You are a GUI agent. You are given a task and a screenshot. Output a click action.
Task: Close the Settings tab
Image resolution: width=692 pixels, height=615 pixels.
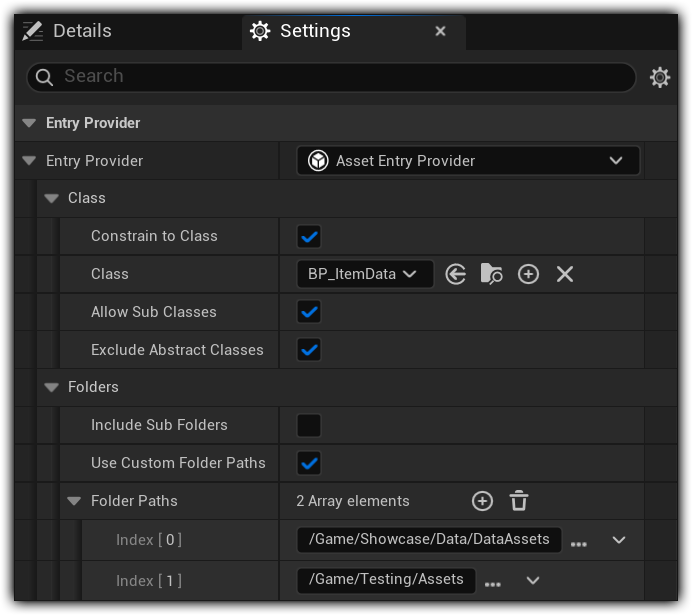[440, 31]
